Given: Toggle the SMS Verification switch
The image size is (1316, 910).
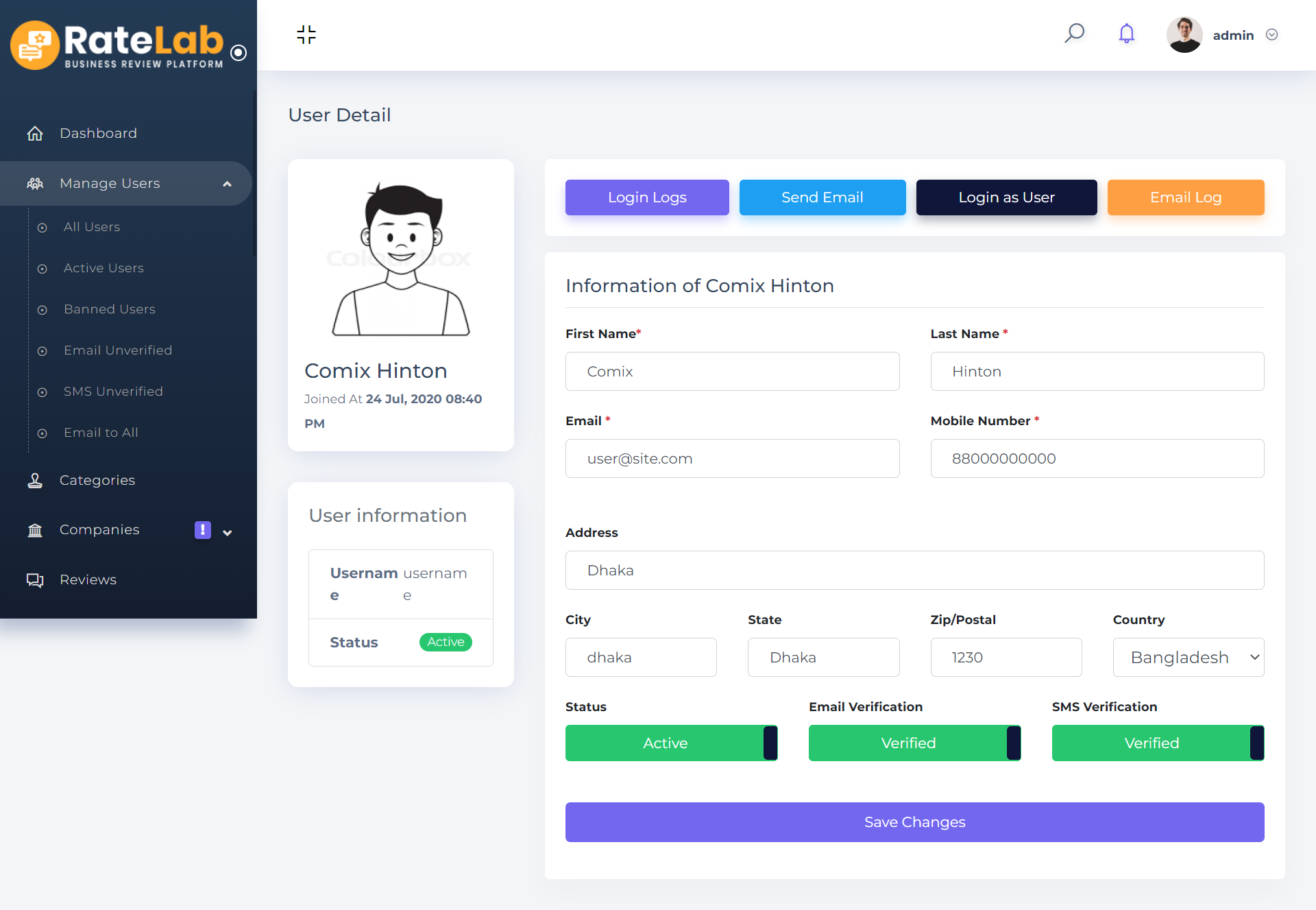Looking at the screenshot, I should point(1158,743).
